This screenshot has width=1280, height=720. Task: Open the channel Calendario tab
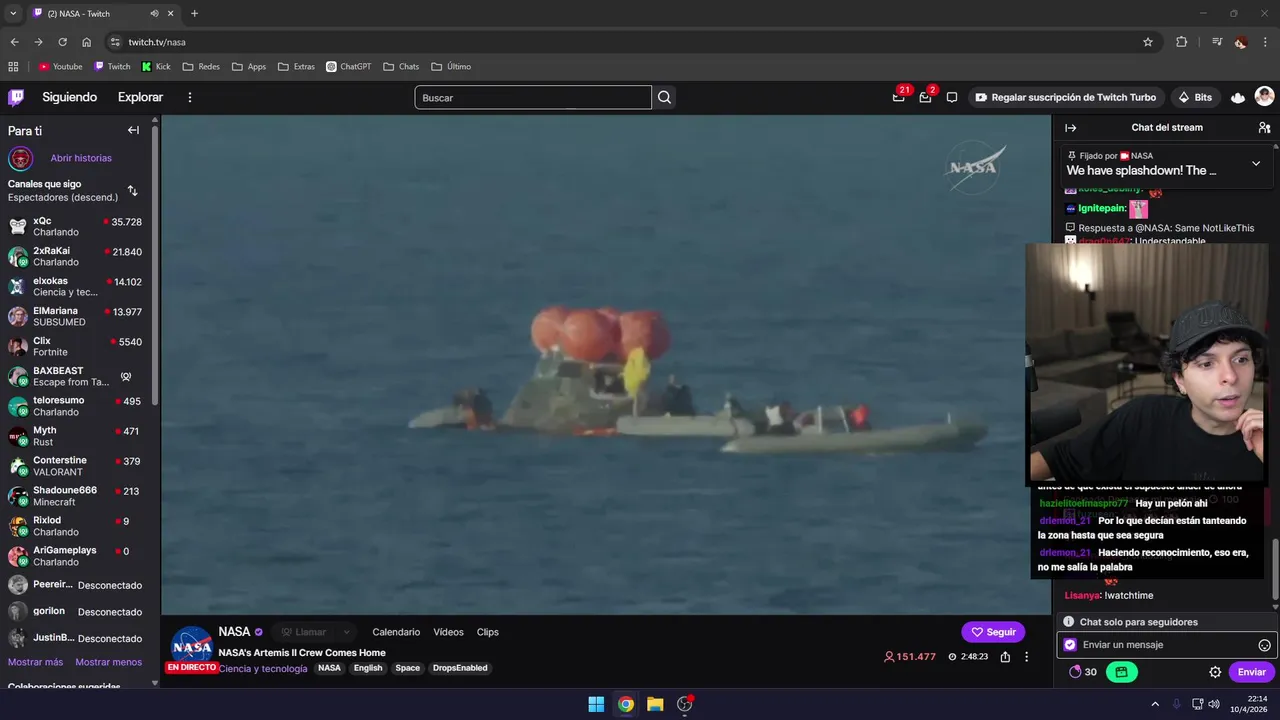(396, 632)
